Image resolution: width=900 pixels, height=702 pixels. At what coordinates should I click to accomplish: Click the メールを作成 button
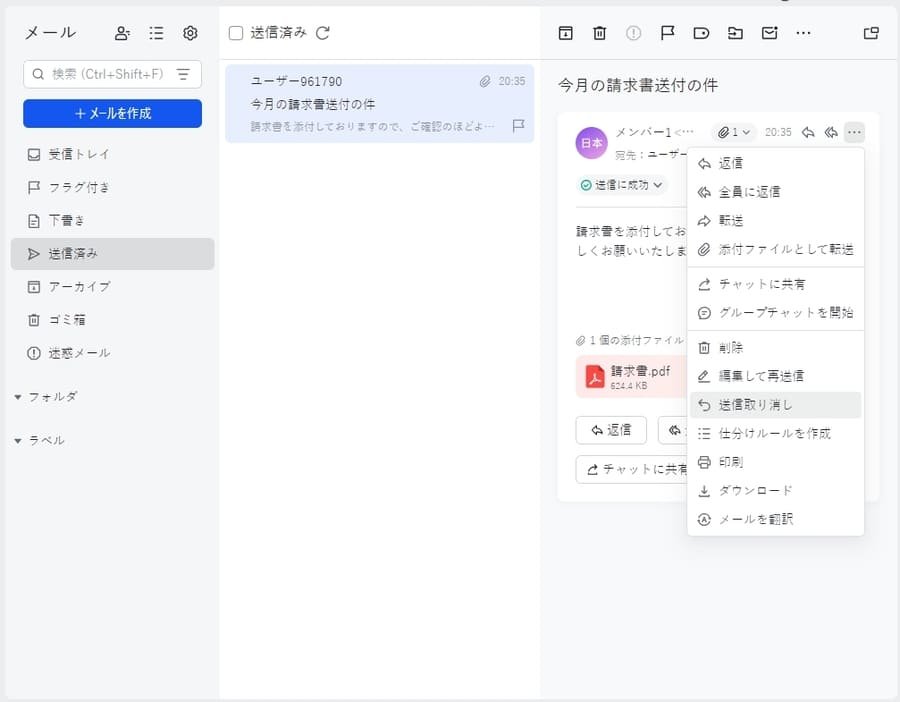(x=112, y=113)
